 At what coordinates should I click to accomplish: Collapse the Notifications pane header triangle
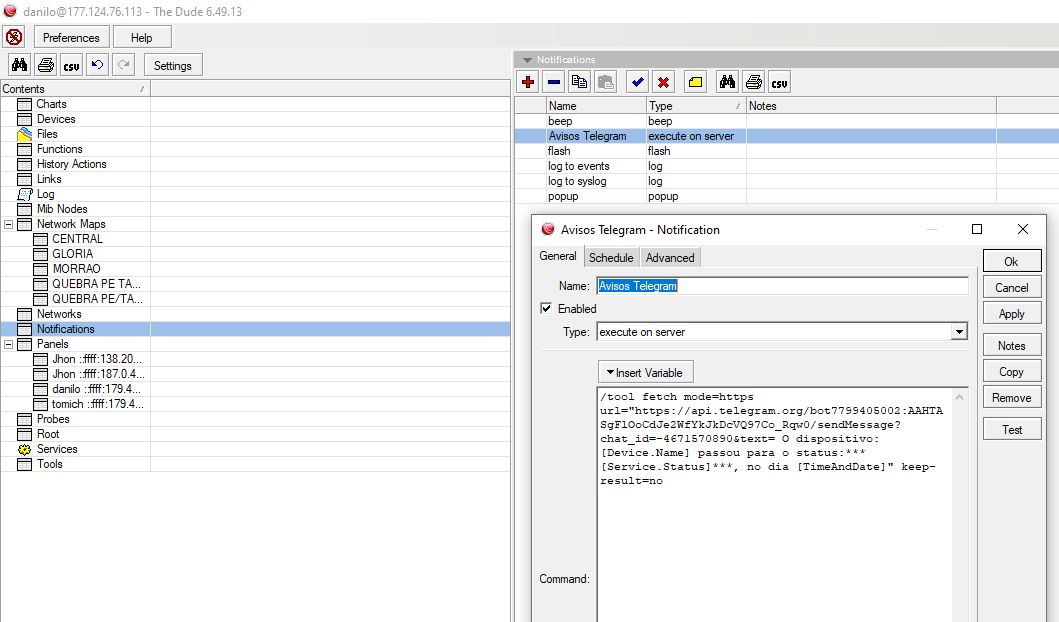(527, 59)
